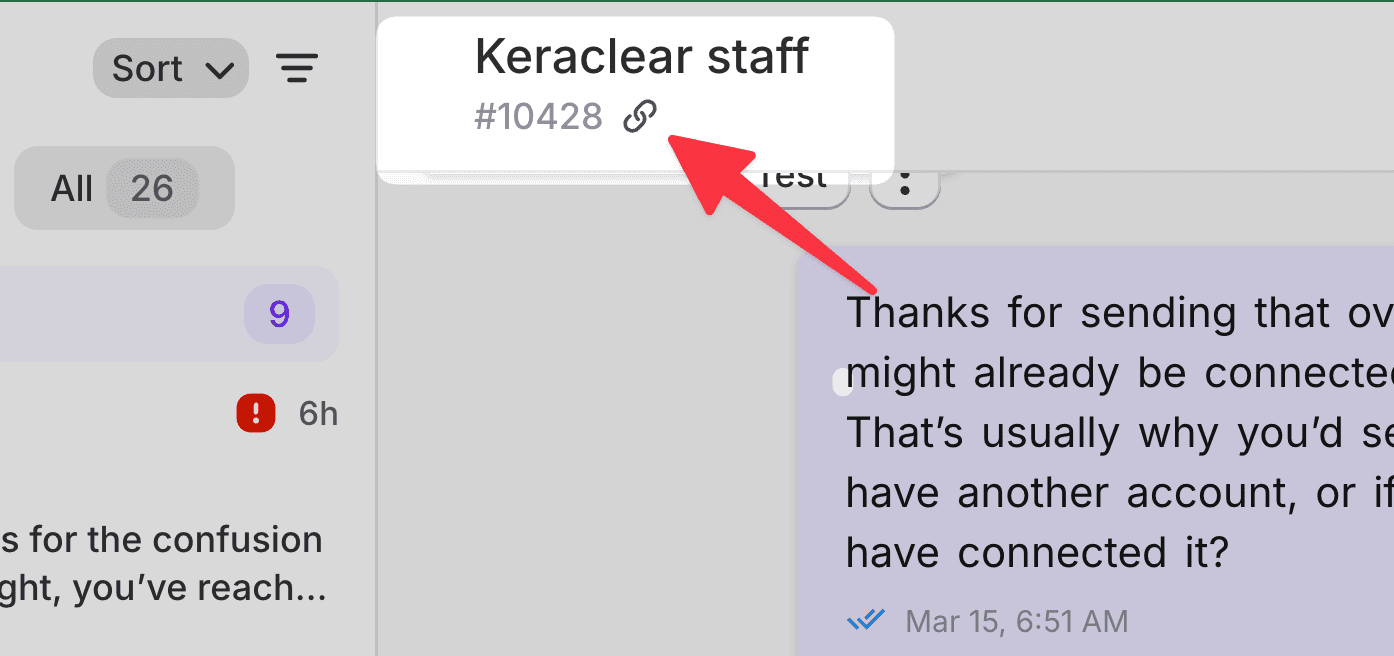Select the All conversations tab
The image size is (1394, 656).
click(124, 188)
